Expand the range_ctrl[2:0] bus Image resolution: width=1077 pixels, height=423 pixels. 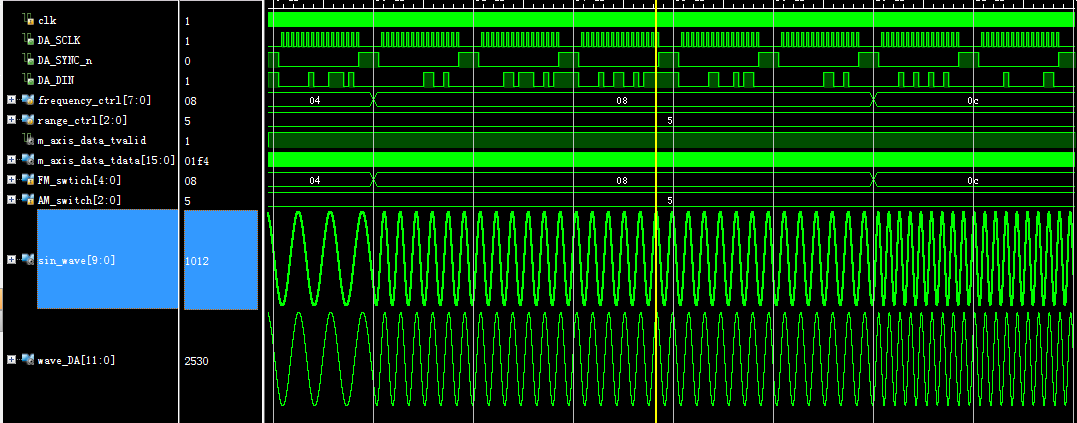tap(10, 120)
